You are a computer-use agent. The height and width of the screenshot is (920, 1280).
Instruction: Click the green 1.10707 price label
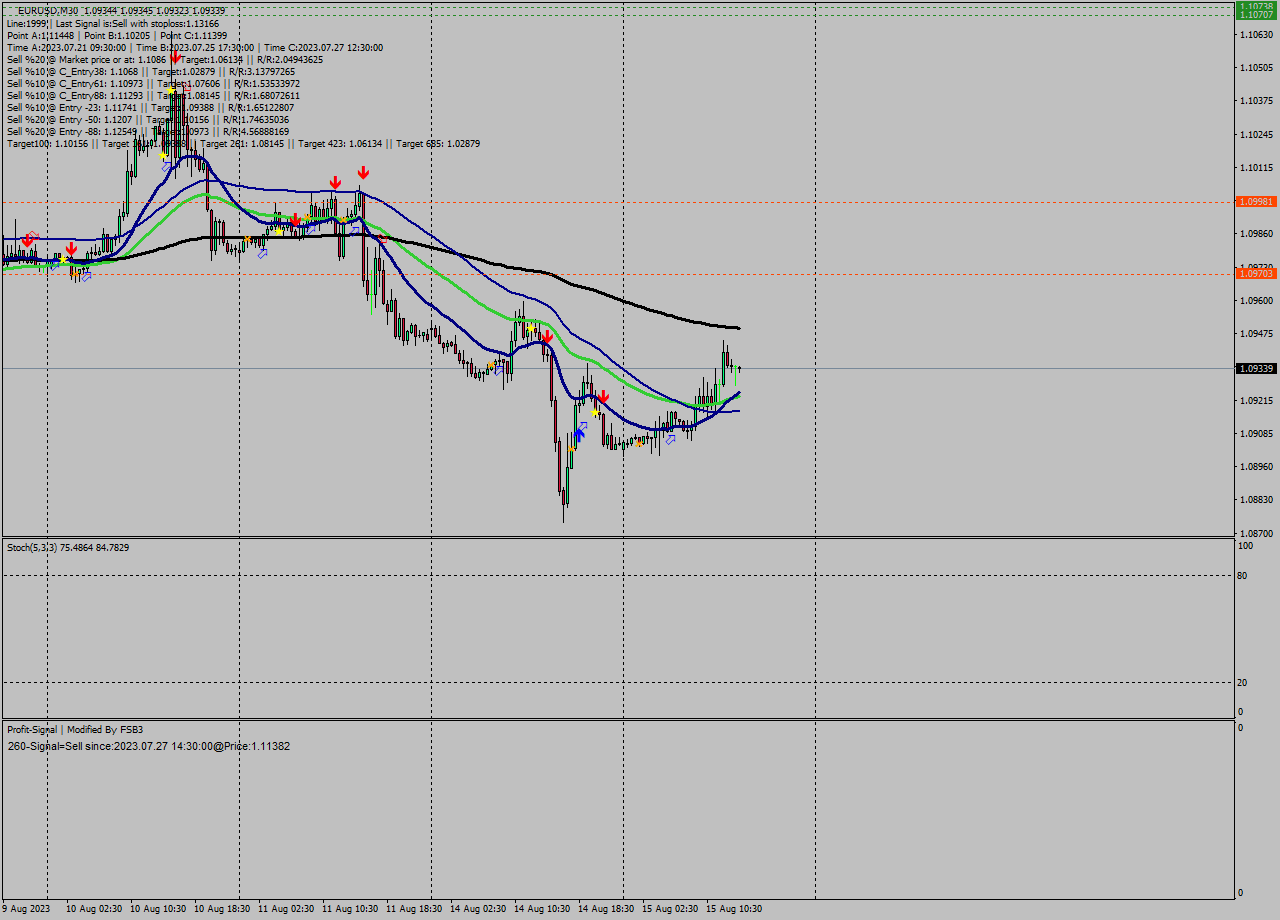[1256, 17]
